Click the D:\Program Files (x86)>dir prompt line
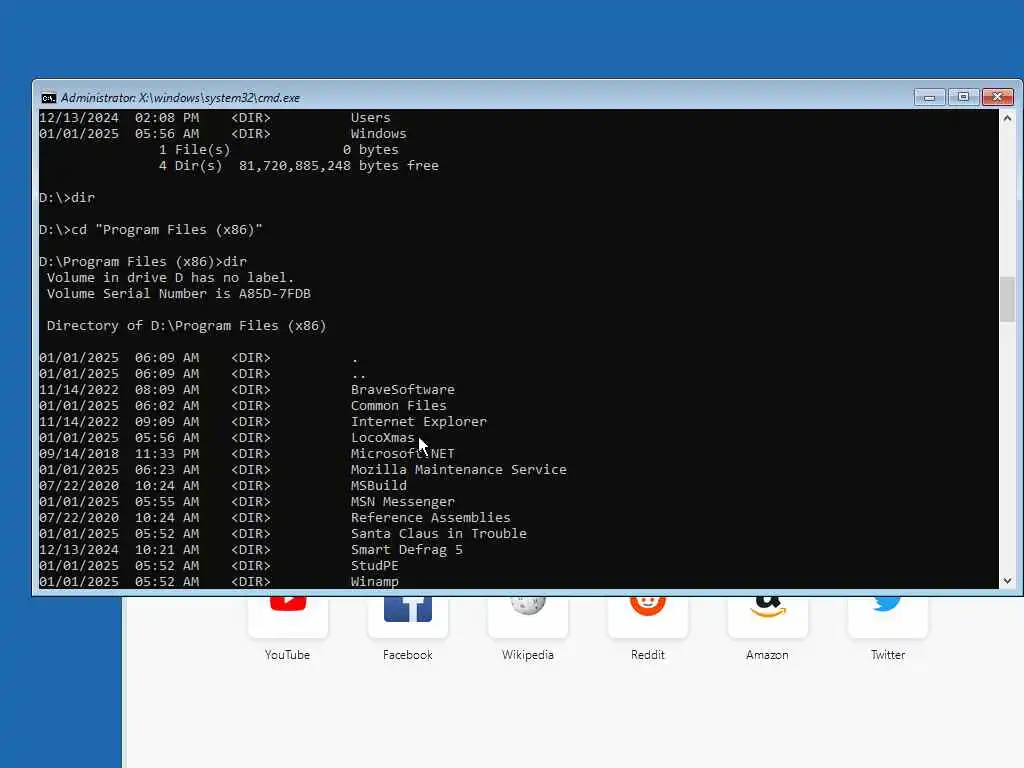This screenshot has height=768, width=1024. [142, 262]
